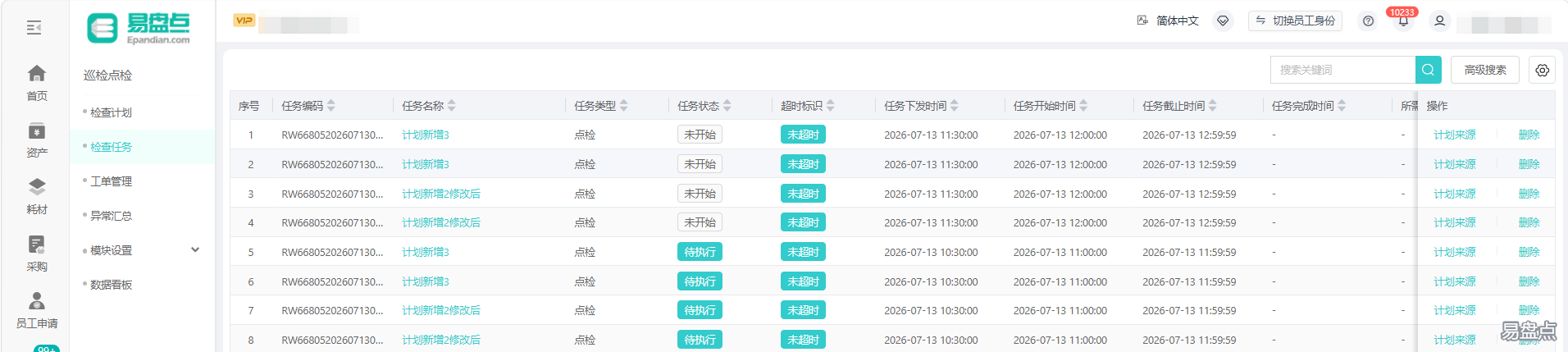Click 计划来源 link in row 6

[1454, 281]
